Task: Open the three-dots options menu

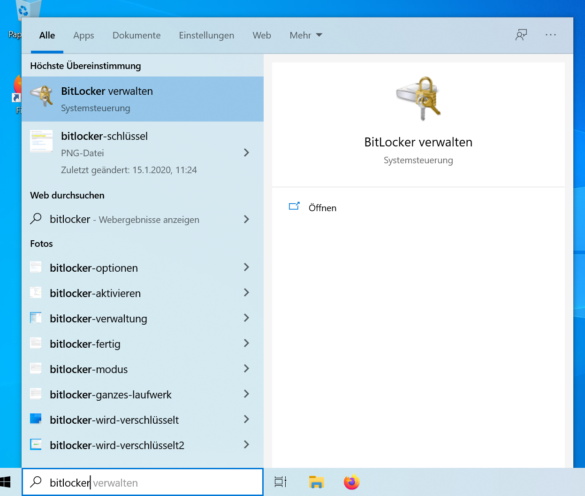Action: coord(551,35)
